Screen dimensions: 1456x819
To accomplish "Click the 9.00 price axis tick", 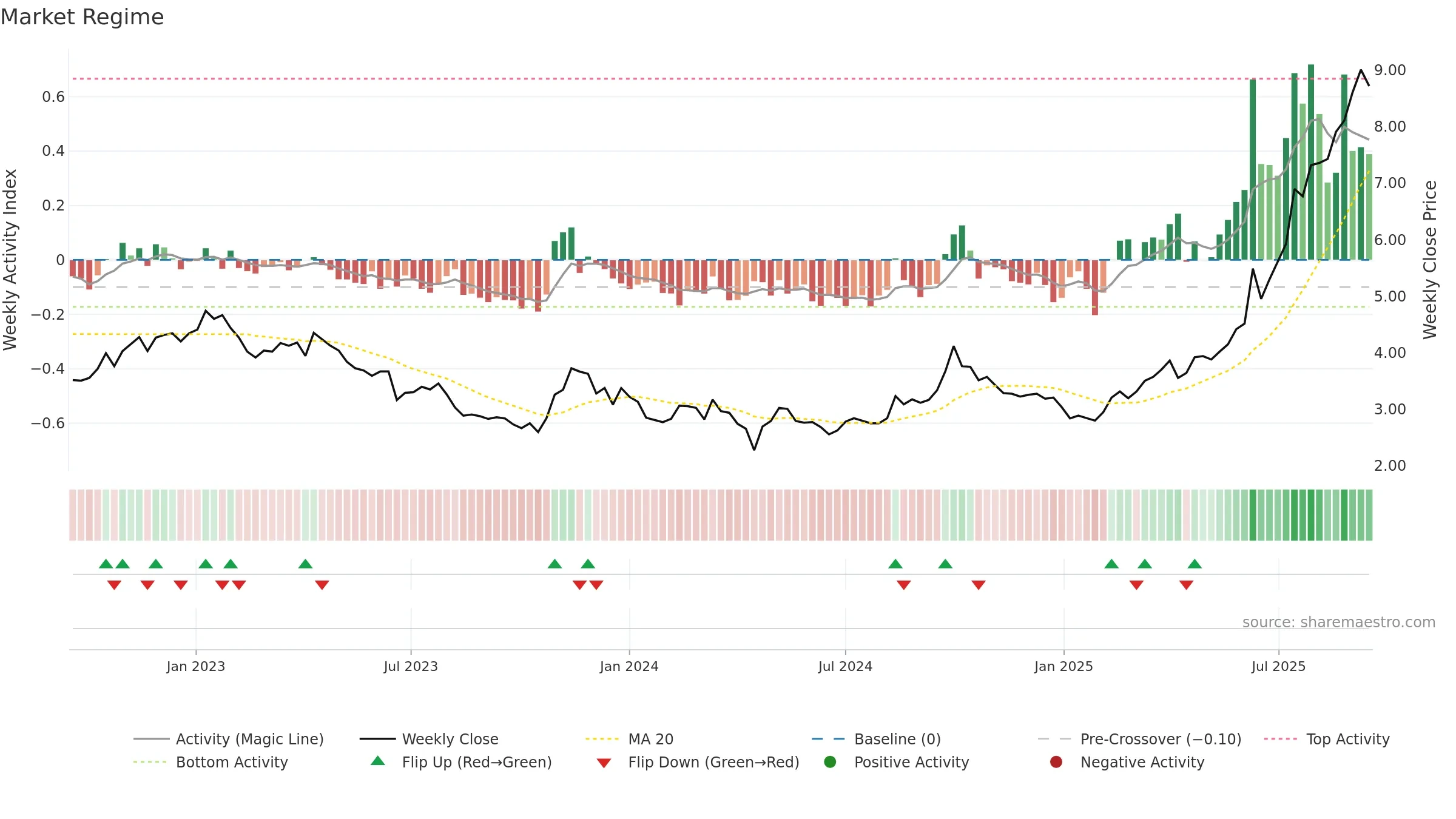I will pos(1390,70).
